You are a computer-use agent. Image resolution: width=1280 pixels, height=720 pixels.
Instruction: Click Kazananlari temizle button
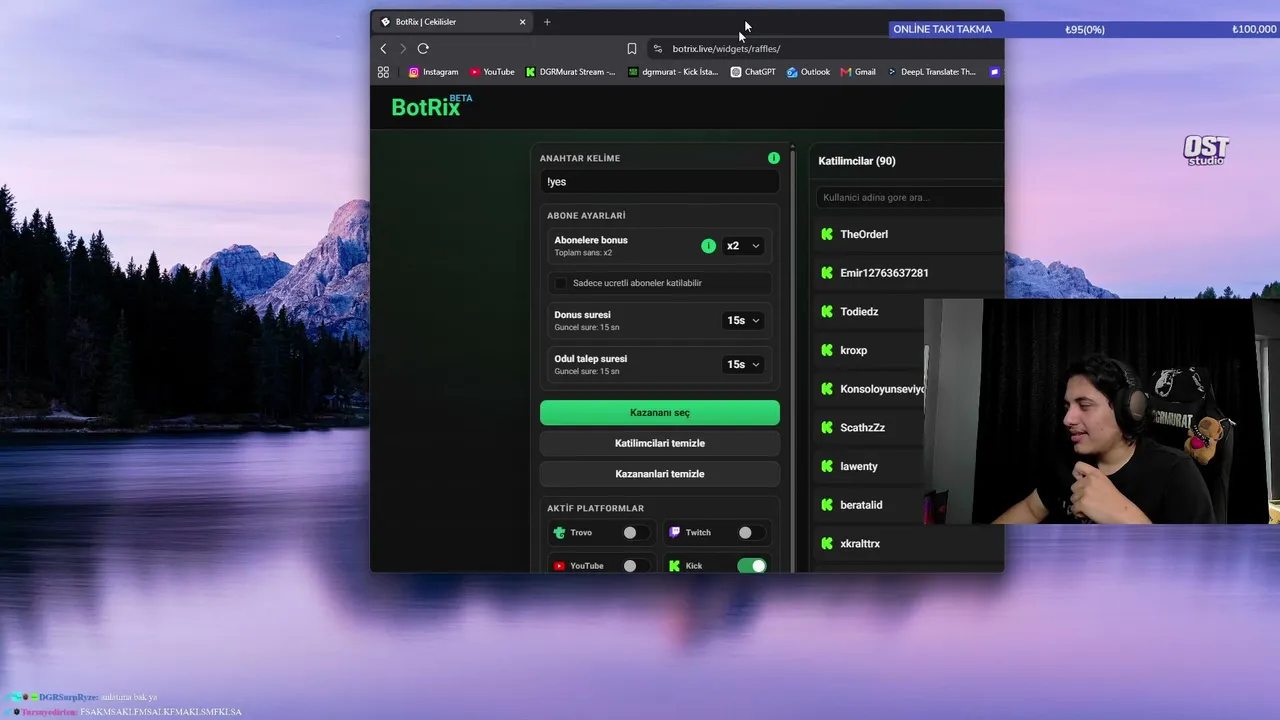click(x=659, y=474)
